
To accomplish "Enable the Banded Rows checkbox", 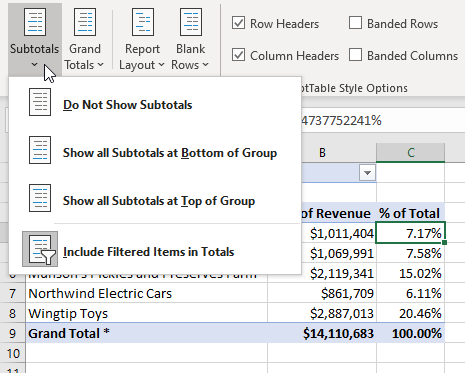I will click(355, 23).
